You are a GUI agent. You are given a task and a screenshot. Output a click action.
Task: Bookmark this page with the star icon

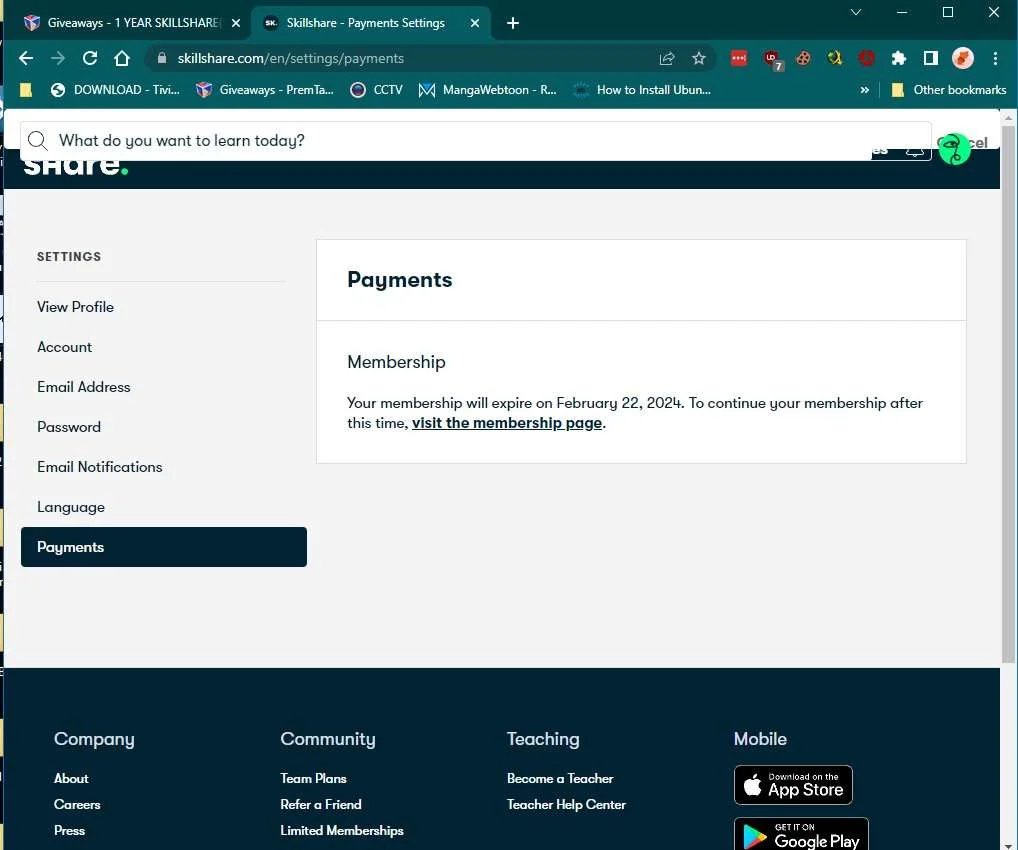pyautogui.click(x=699, y=58)
